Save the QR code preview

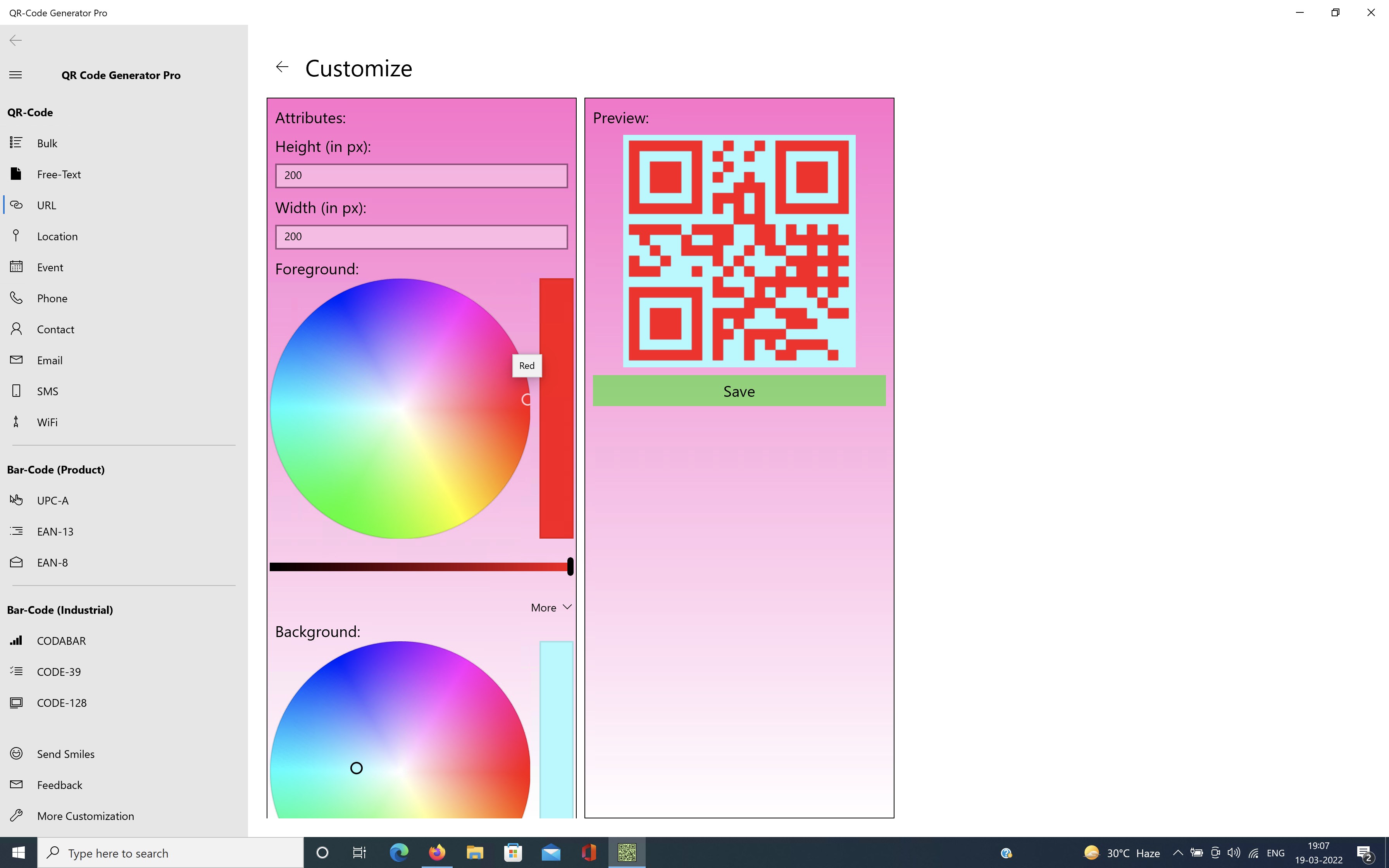point(739,390)
